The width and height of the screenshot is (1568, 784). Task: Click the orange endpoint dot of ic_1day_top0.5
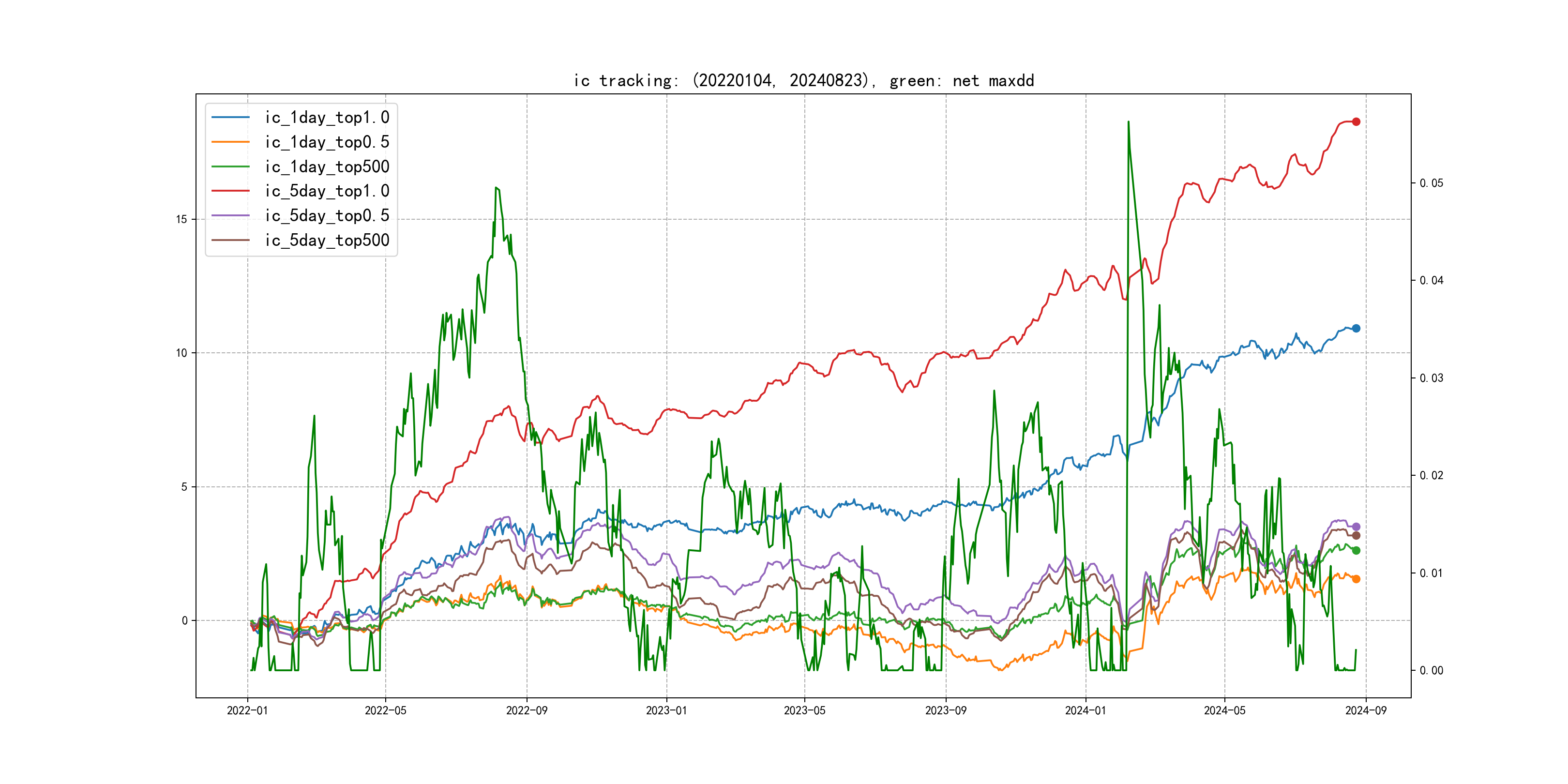click(x=1356, y=579)
